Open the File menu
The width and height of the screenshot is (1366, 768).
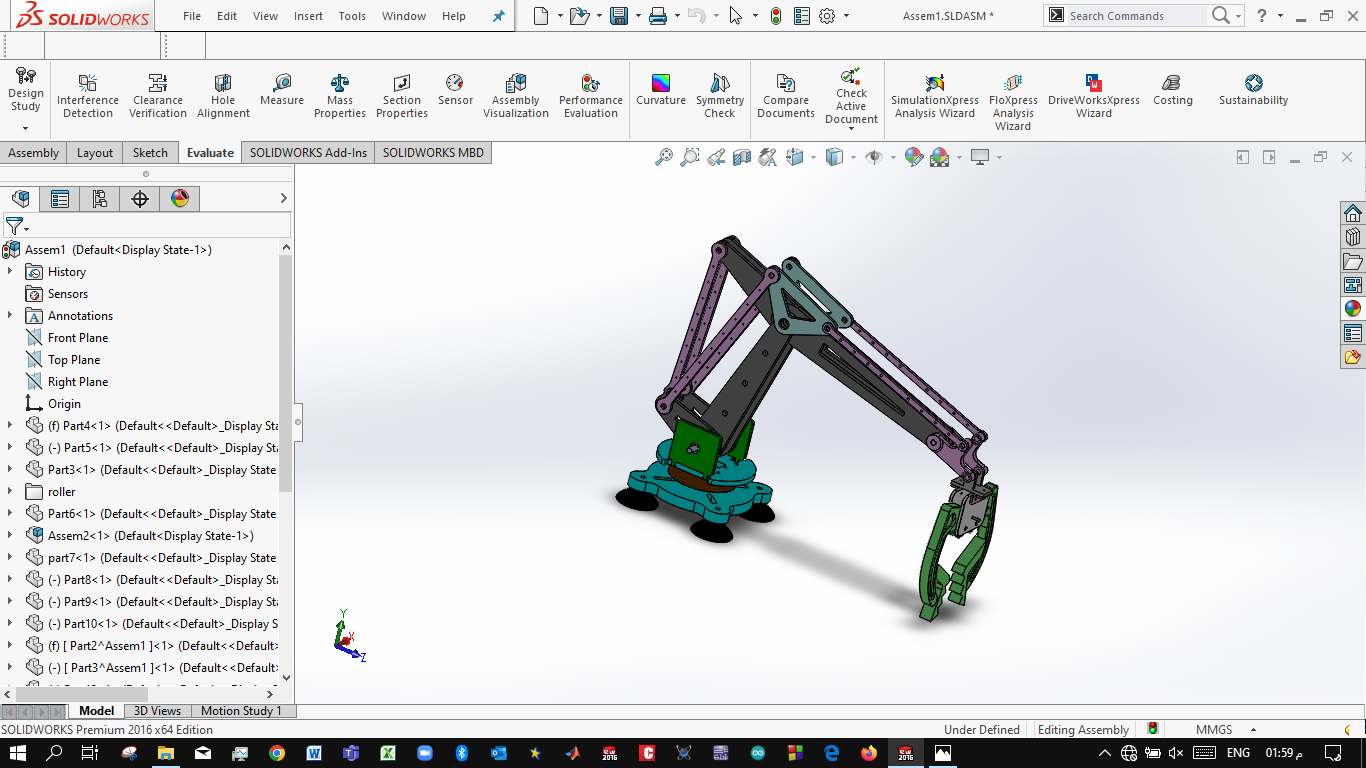pos(192,16)
